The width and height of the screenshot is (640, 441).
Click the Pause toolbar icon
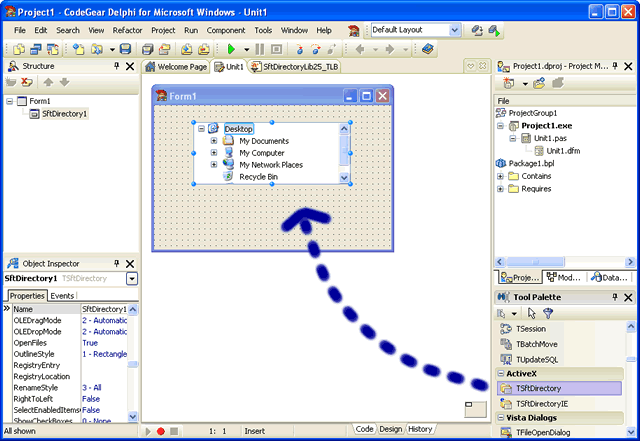point(260,49)
